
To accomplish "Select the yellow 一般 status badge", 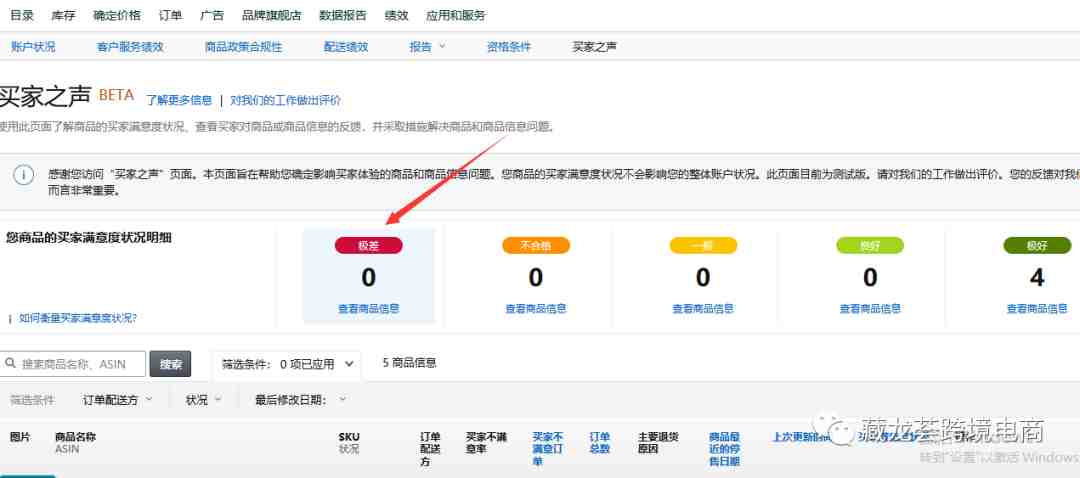I will [702, 245].
